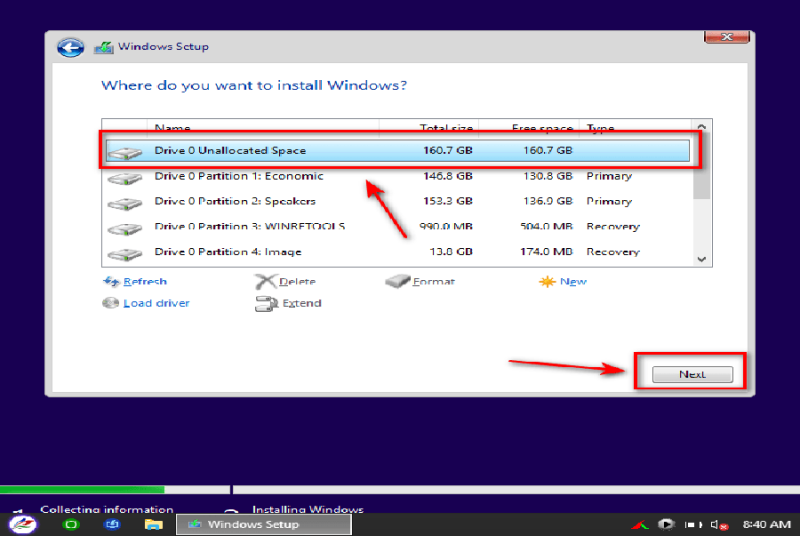Click the 153.3 GB total size cell
Screen dimensions: 800x536
pos(447,201)
